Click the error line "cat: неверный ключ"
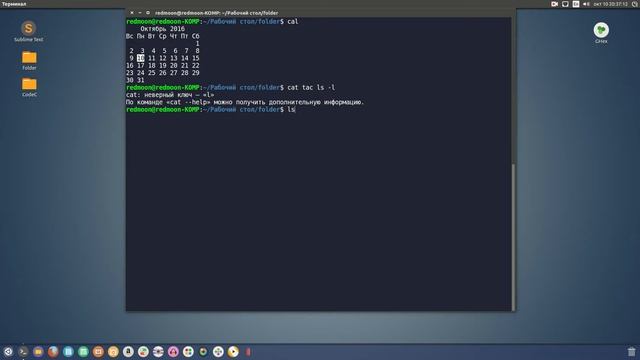 click(x=170, y=95)
